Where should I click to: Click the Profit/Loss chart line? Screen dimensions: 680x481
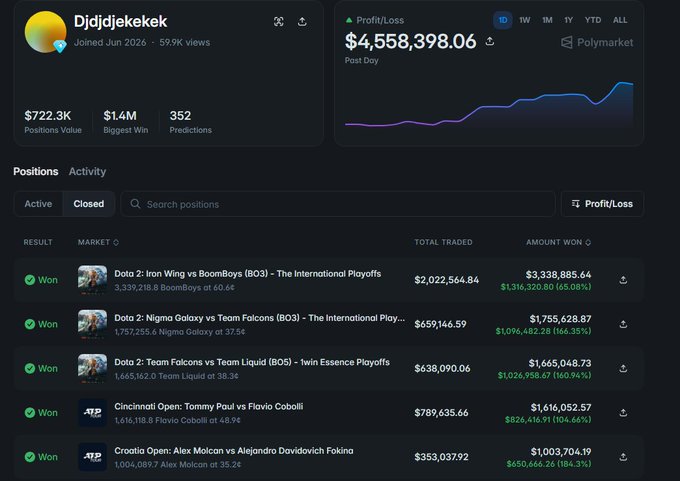489,106
